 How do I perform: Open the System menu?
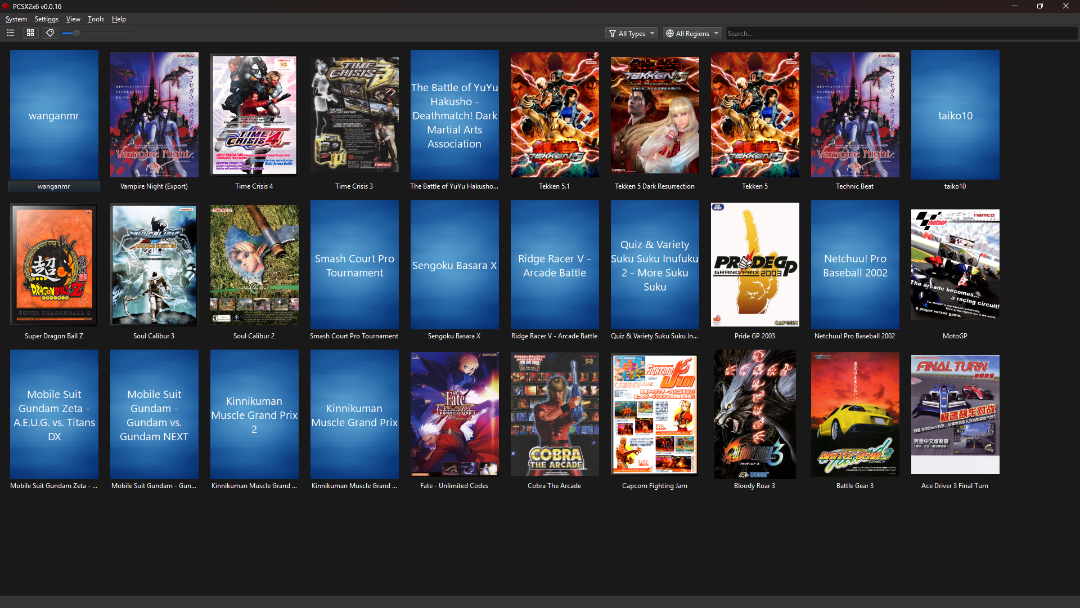tap(16, 19)
